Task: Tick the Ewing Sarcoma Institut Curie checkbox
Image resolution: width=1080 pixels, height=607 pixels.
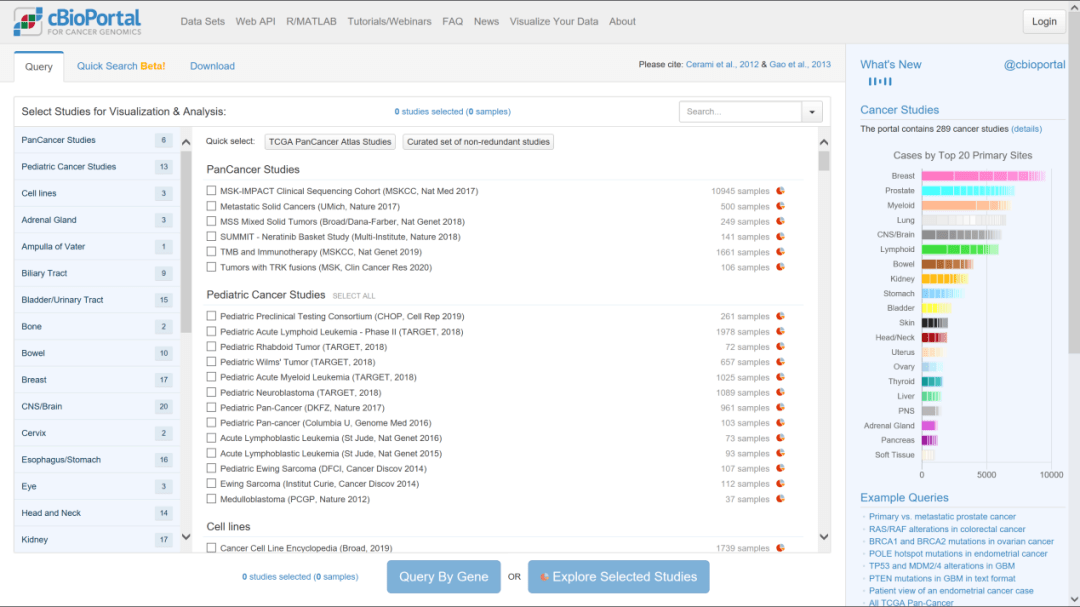Action: 211,484
